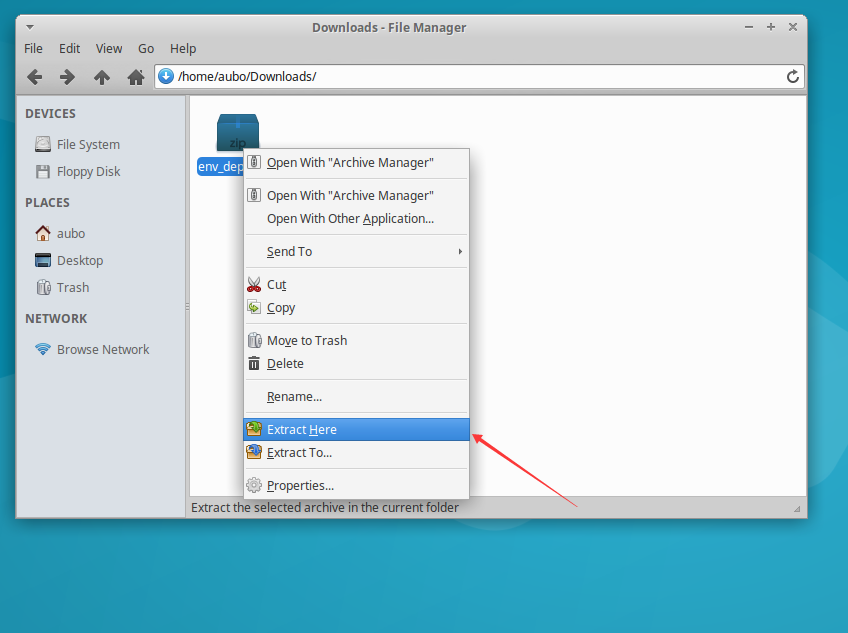Go back using the left arrow button

35,77
